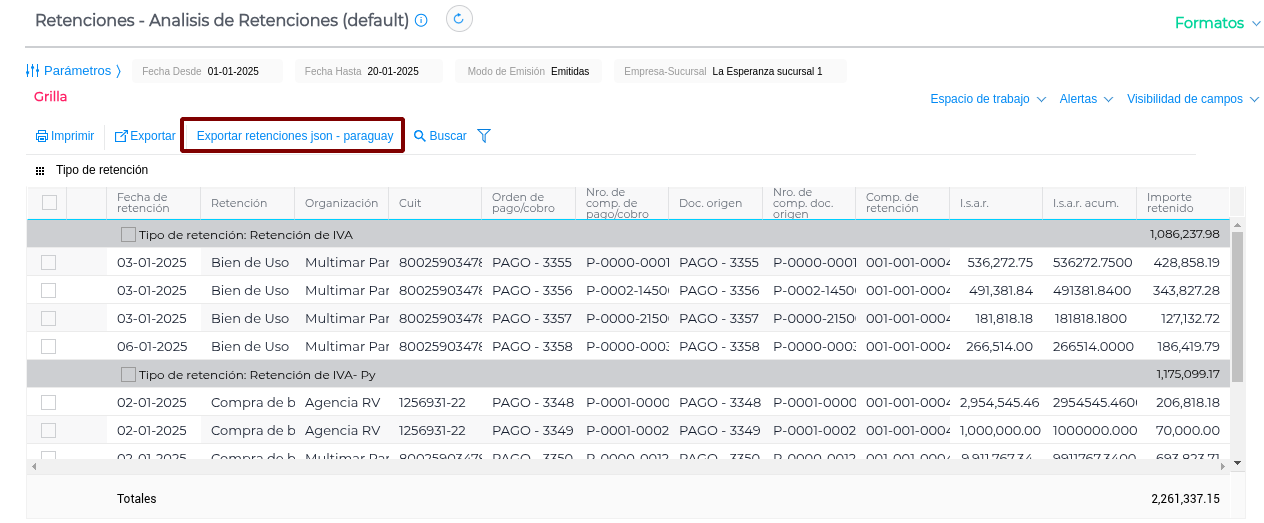Click the Imprimir printer icon
Viewport: 1264px width, 523px height.
42,136
